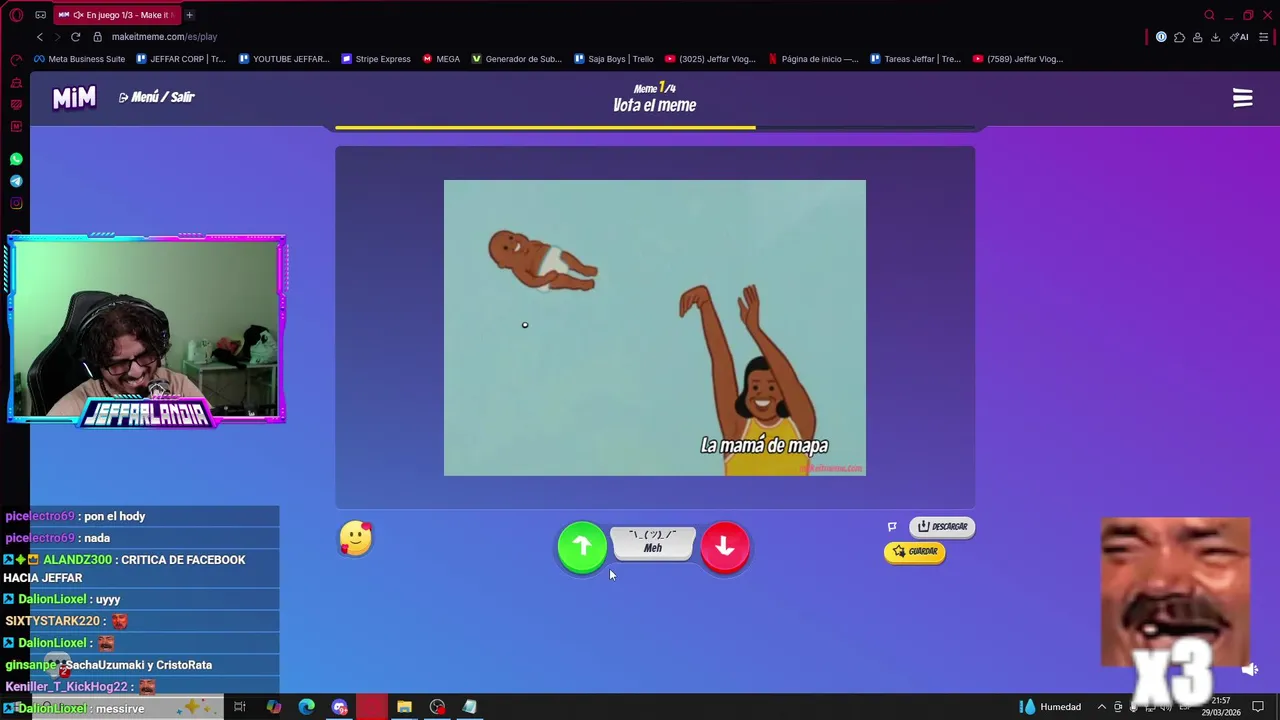Open browser easy setup menu icon

pos(1264,37)
